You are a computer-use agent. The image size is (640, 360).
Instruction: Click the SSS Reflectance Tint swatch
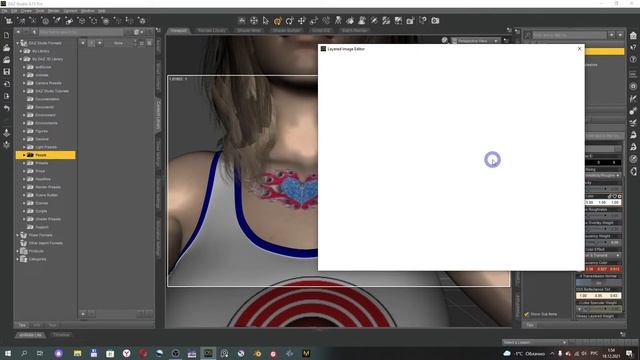coord(599,296)
